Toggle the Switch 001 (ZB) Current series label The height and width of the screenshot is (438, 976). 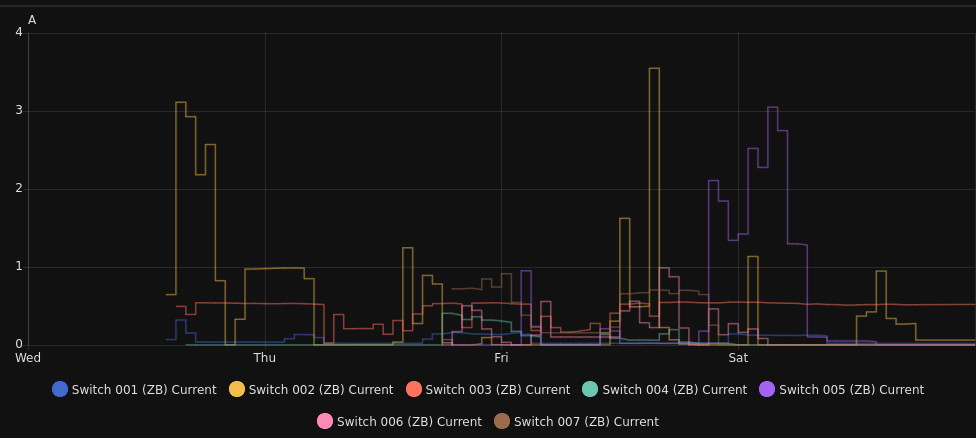[x=144, y=390]
